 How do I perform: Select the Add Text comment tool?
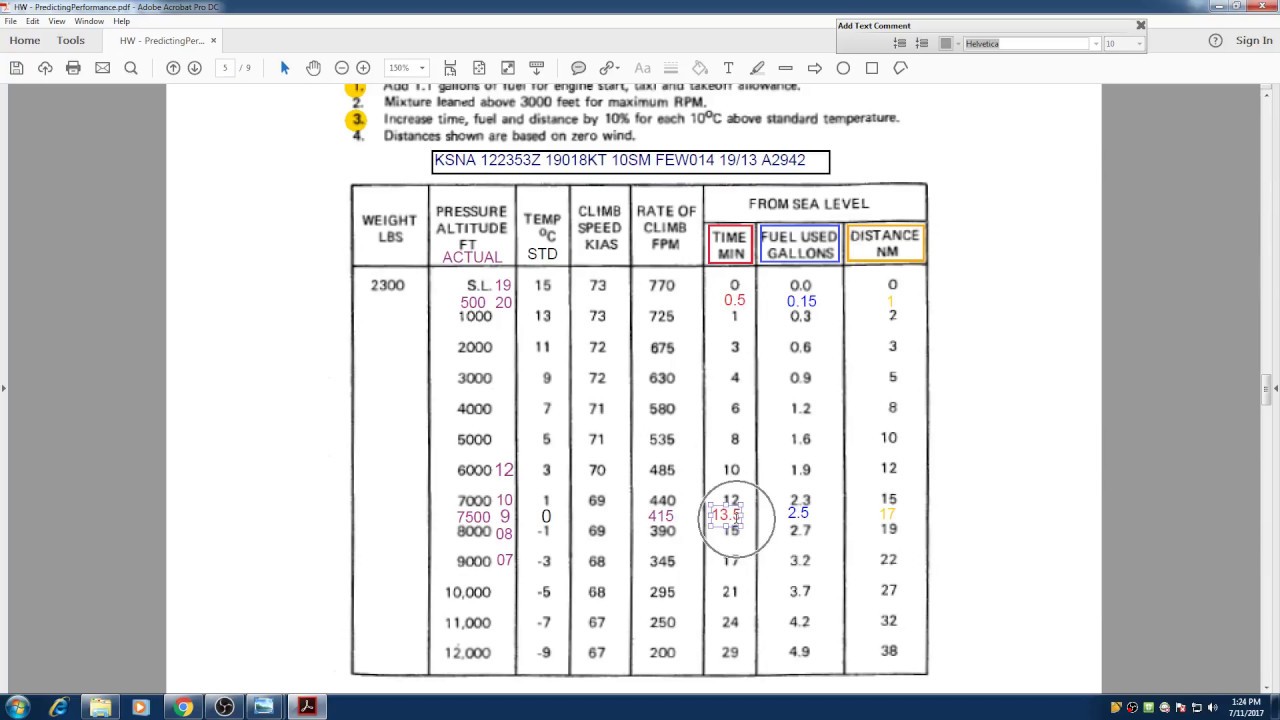coord(728,68)
